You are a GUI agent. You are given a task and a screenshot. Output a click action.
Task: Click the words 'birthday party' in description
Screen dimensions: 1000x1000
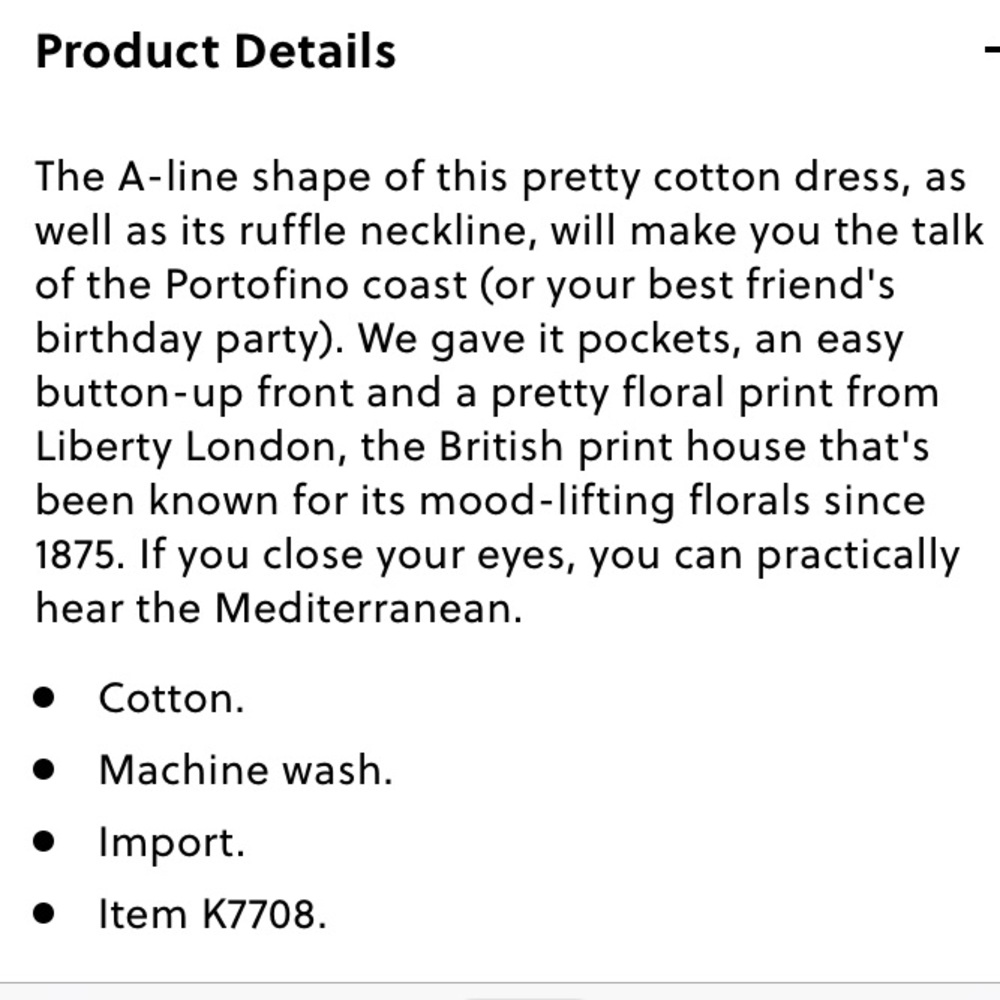(x=180, y=340)
